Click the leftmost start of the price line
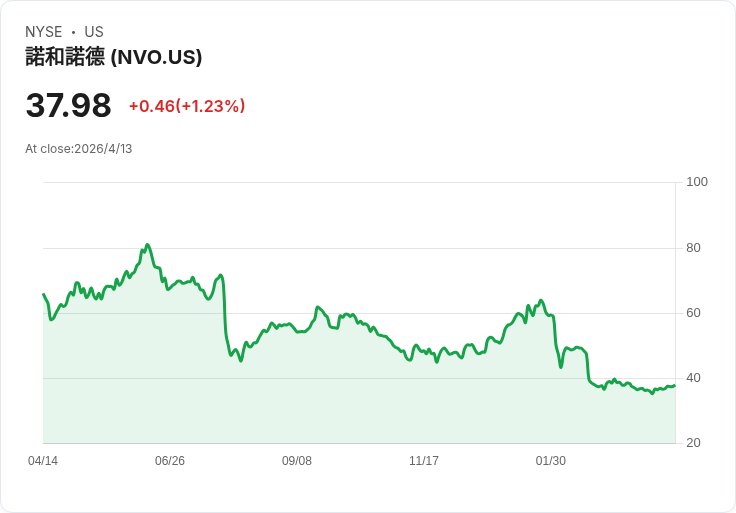The image size is (736, 513). (44, 294)
